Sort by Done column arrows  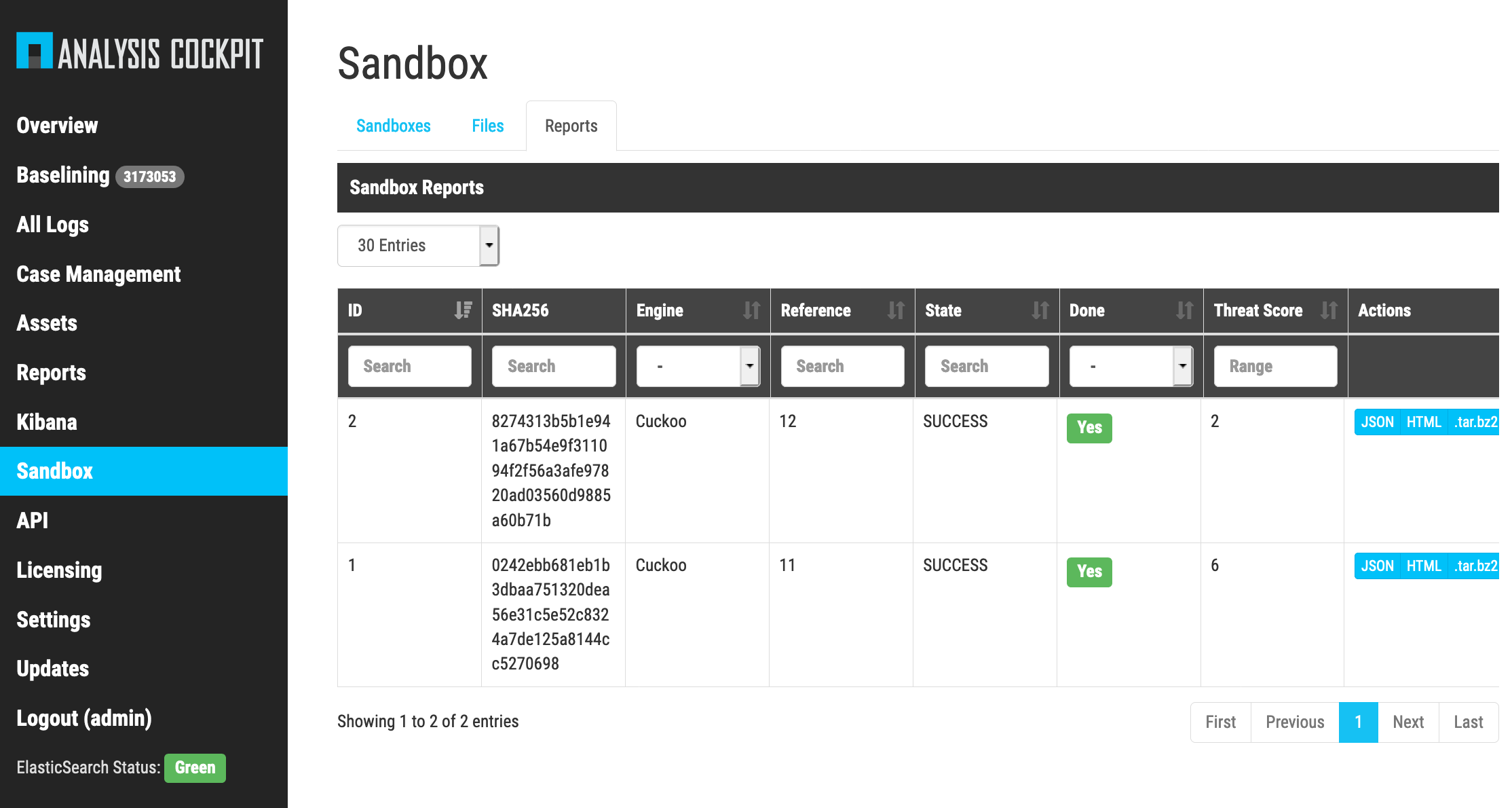(1184, 310)
